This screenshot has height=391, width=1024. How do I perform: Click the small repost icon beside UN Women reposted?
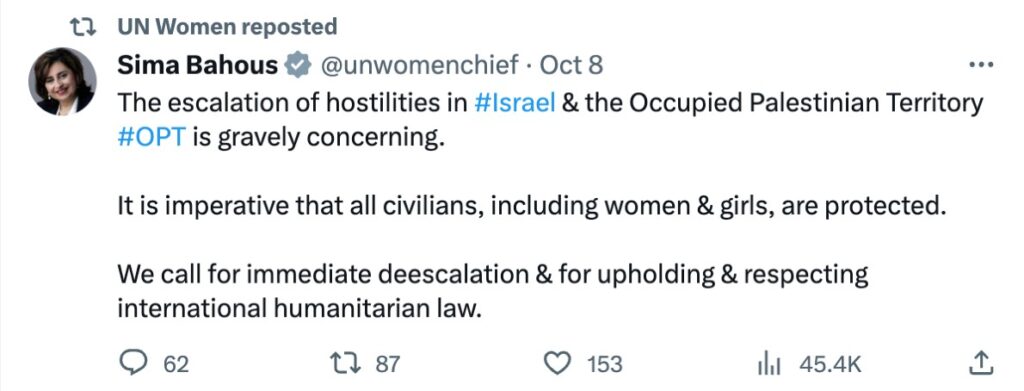pyautogui.click(x=83, y=27)
